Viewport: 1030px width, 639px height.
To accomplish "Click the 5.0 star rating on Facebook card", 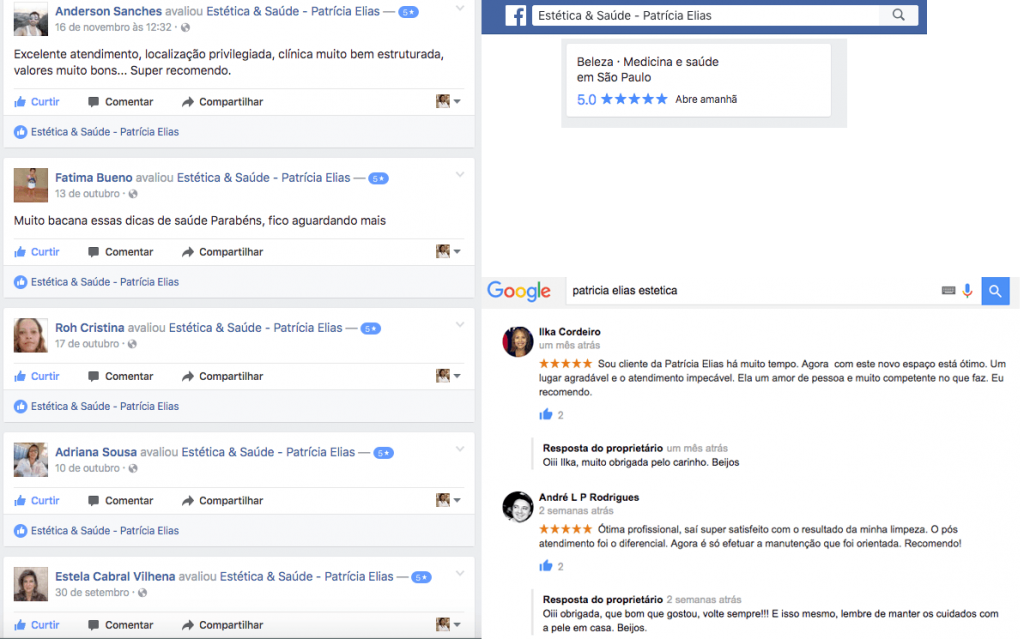I will [622, 99].
